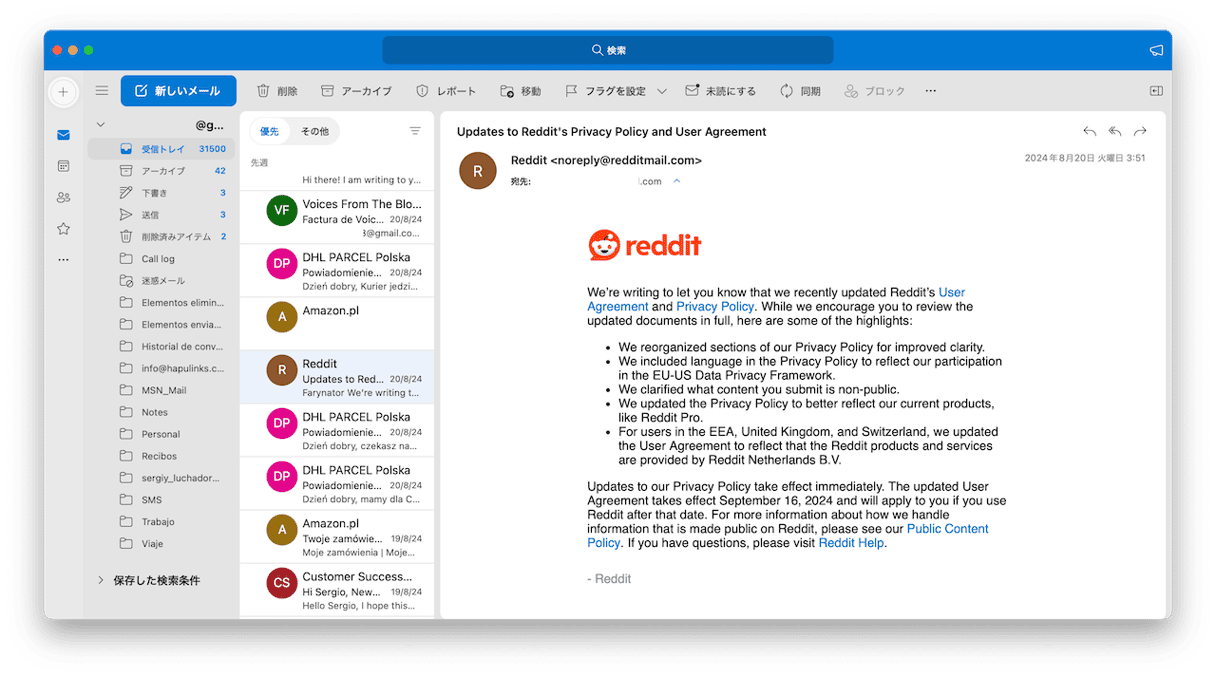The image size is (1216, 677).
Task: Open the Favorites star view
Action: [x=64, y=229]
